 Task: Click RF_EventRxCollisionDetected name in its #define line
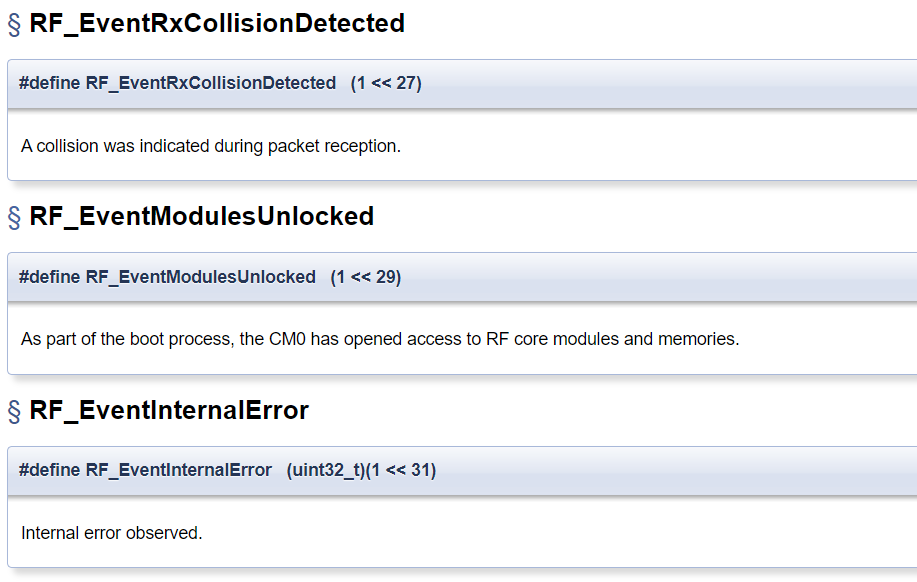[211, 83]
